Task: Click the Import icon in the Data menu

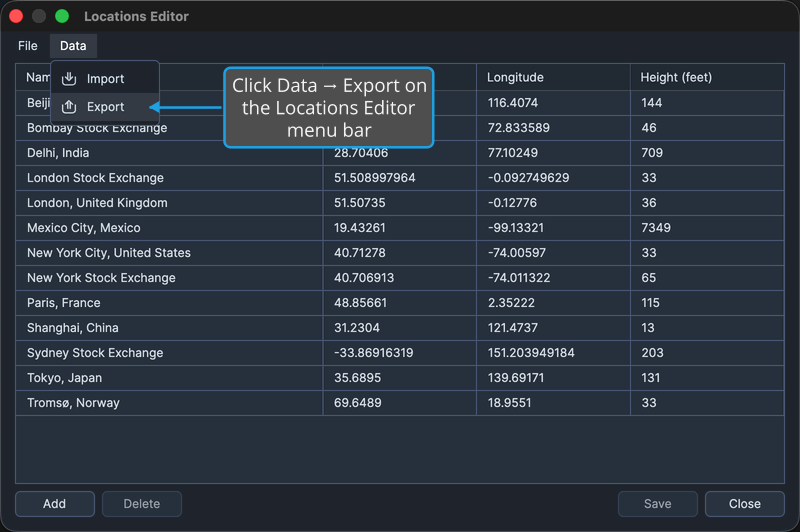Action: [x=69, y=79]
